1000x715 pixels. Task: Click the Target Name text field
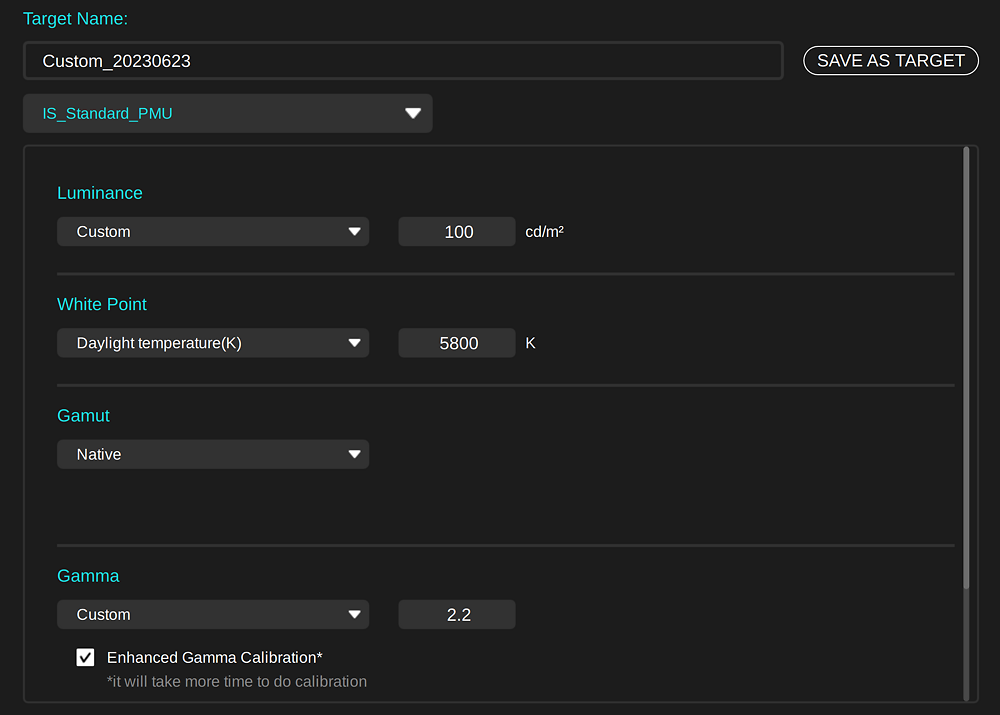coord(402,61)
